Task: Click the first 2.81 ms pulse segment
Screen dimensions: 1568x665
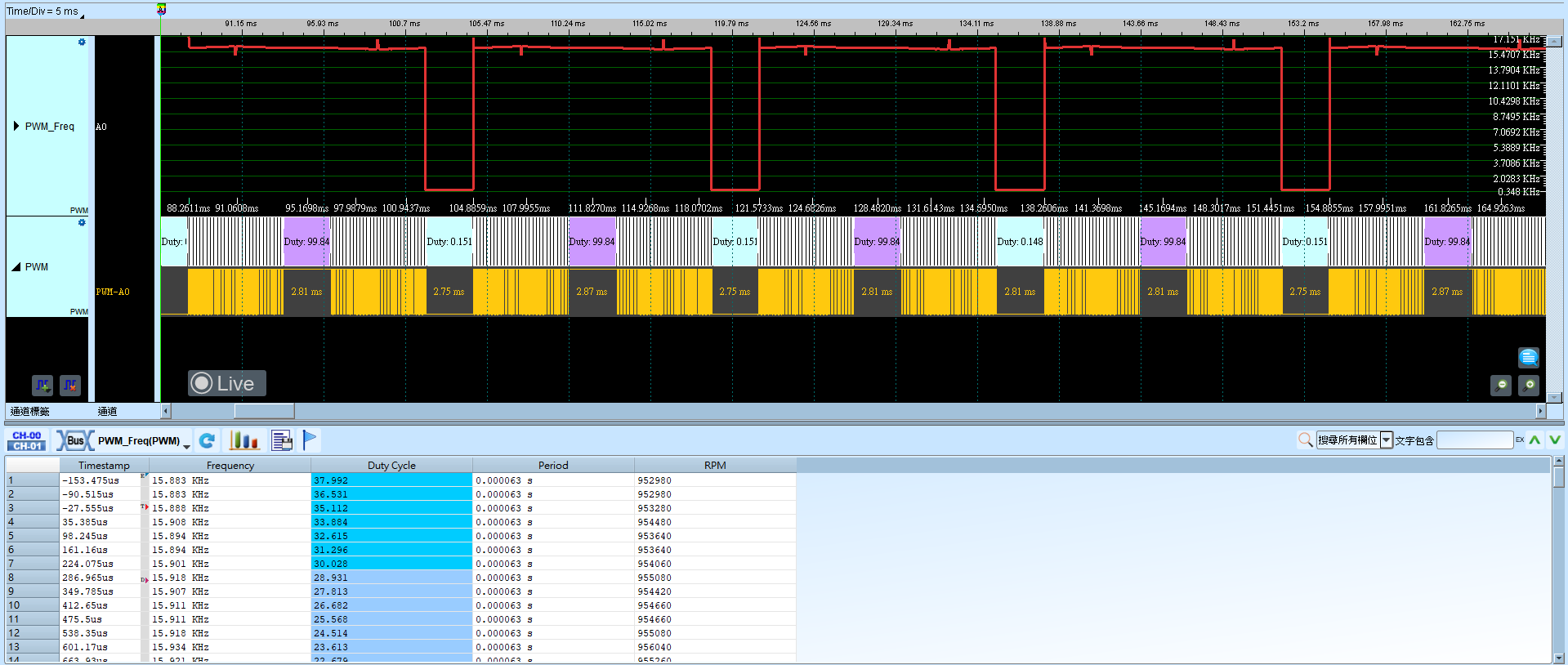Action: [x=306, y=292]
